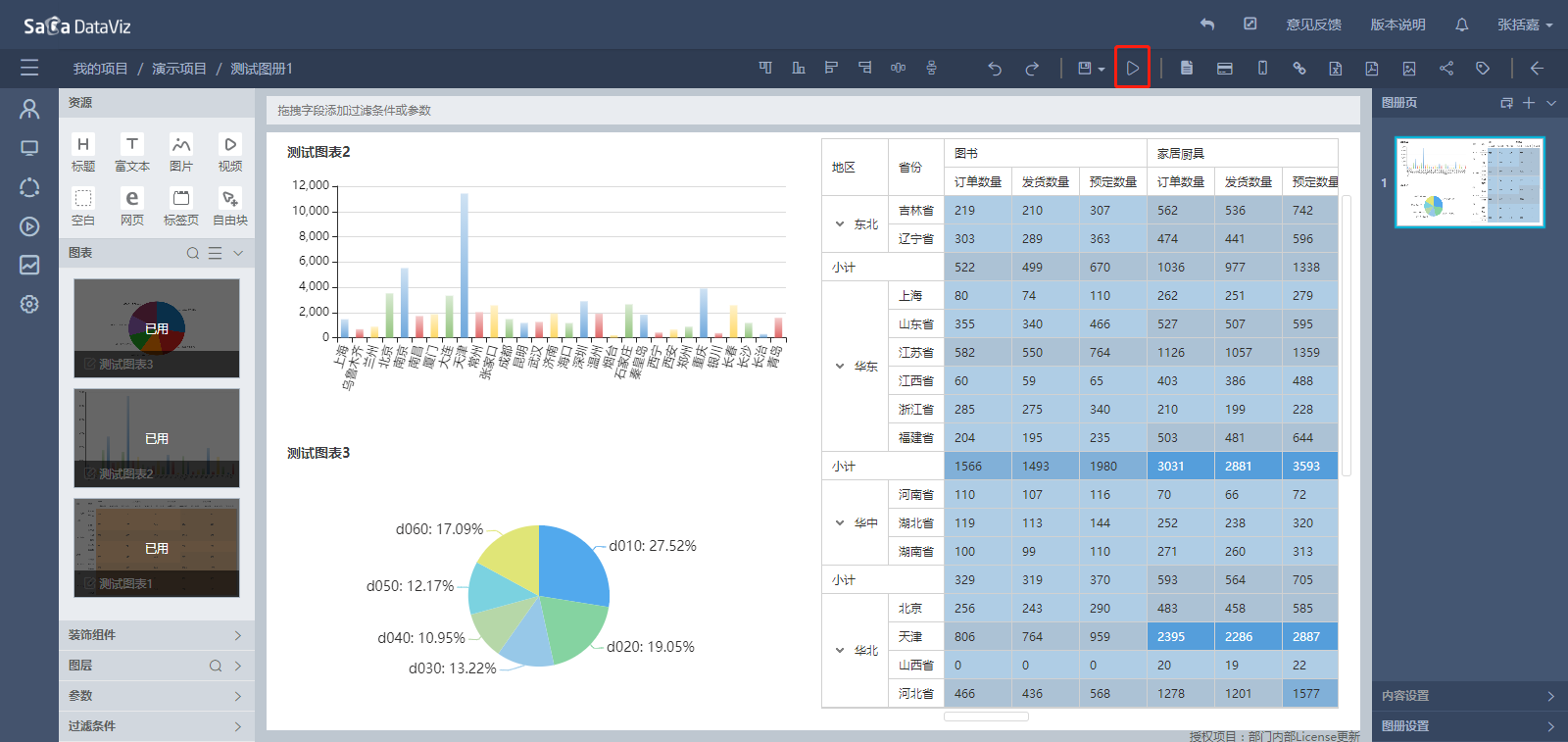Preview the album with the play button
This screenshot has width=1568, height=742.
pyautogui.click(x=1132, y=68)
